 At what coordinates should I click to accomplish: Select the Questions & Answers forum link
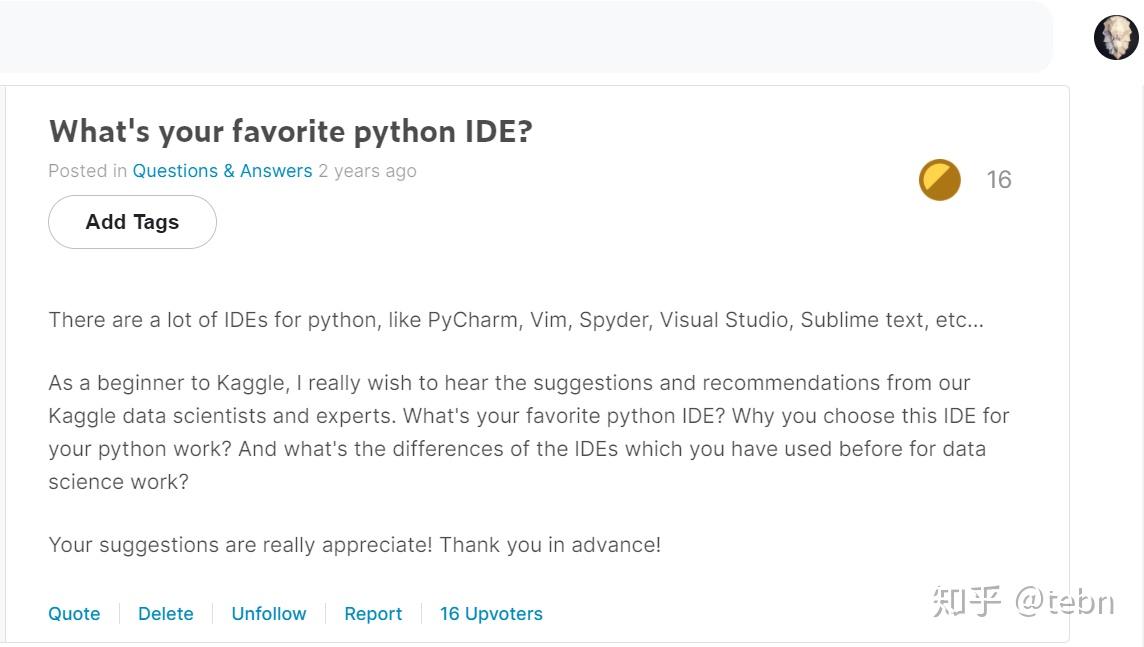pyautogui.click(x=222, y=171)
